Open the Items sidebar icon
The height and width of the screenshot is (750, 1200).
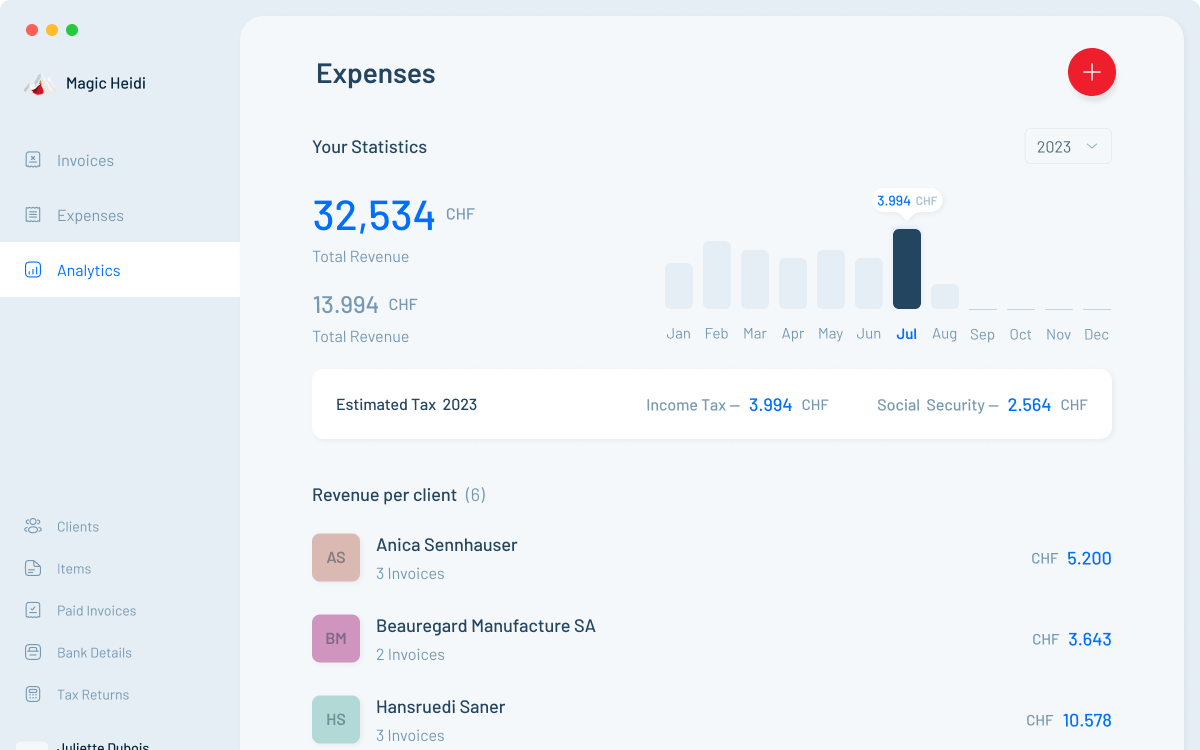33,568
